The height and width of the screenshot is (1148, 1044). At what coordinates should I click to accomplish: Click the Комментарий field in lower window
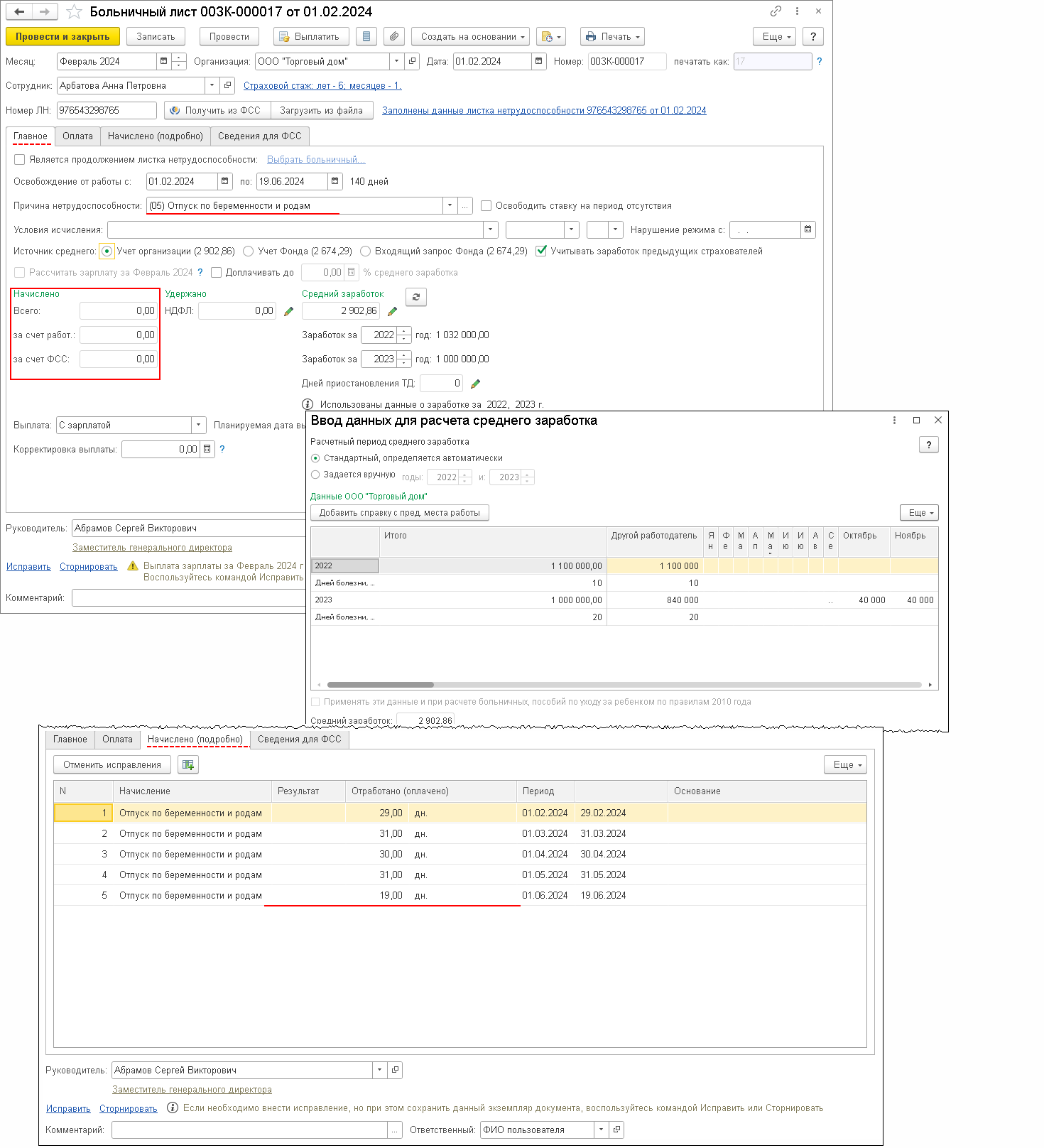250,1130
